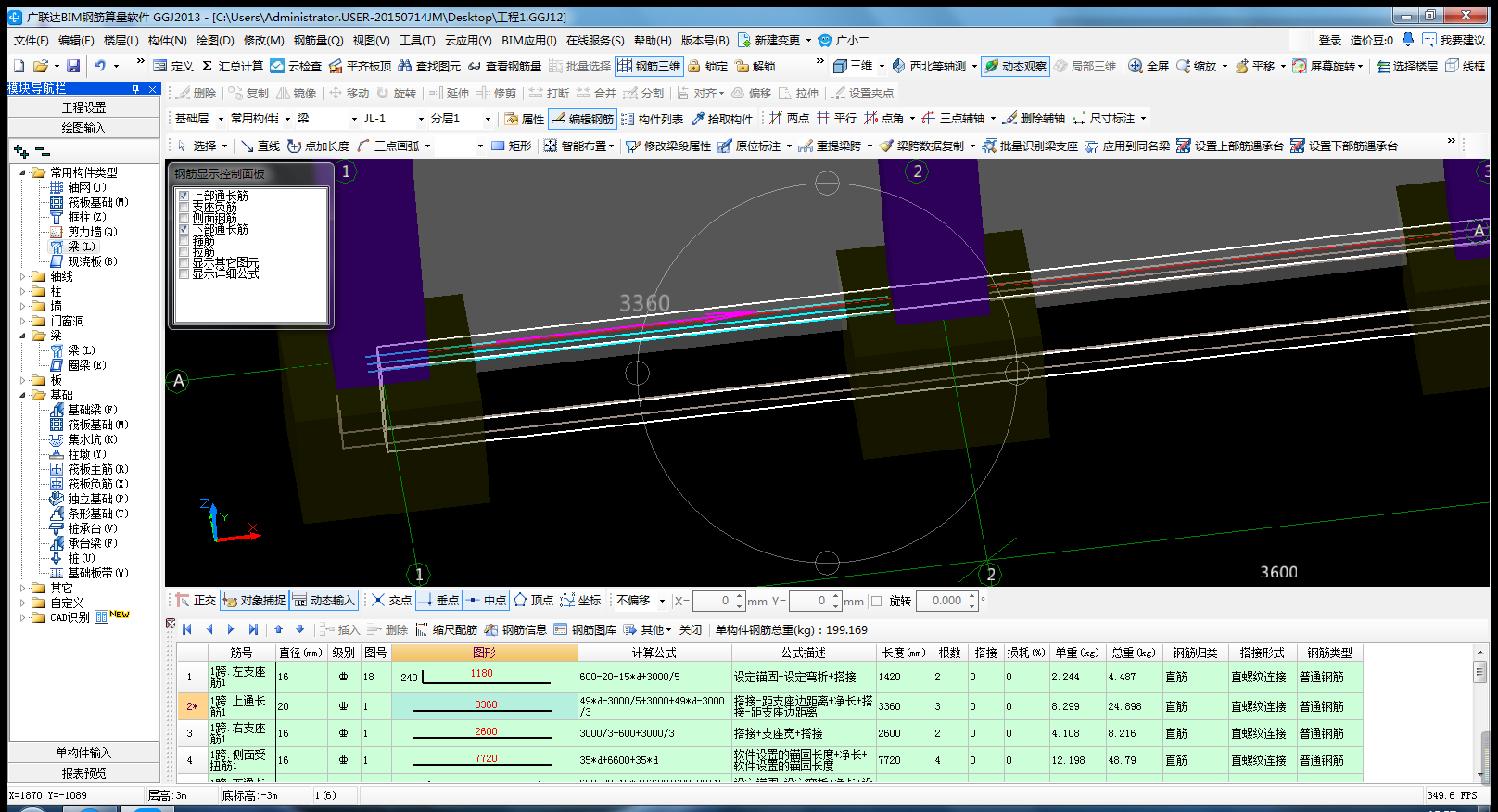
Task: Click 缩尺配筋 tool
Action: pos(446,629)
